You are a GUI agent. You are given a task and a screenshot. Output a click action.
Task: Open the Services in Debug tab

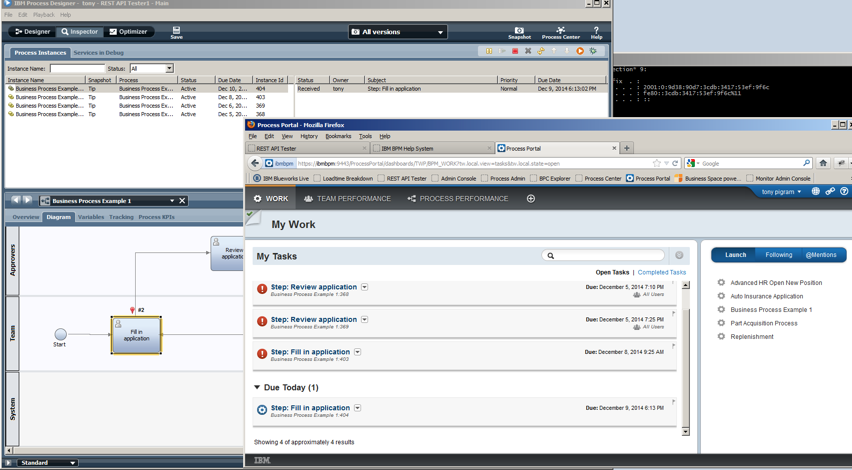point(98,53)
